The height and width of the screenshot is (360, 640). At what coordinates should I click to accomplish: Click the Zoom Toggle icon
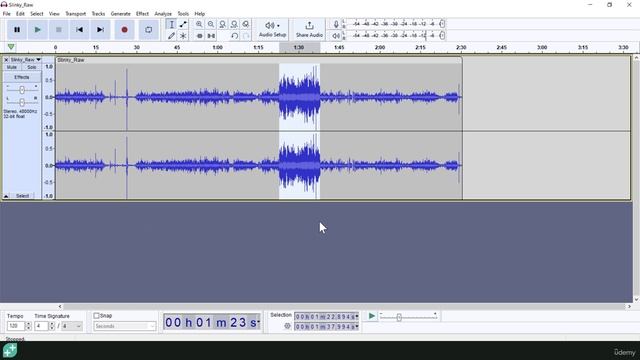(246, 24)
